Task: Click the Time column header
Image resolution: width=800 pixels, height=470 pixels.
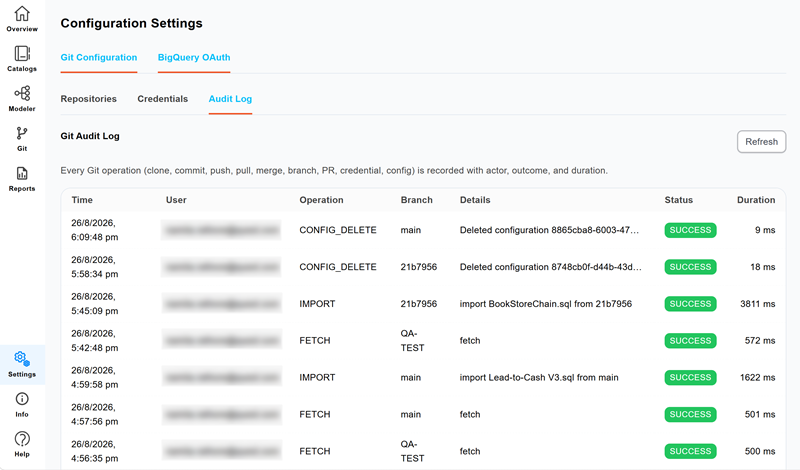Action: click(x=82, y=200)
